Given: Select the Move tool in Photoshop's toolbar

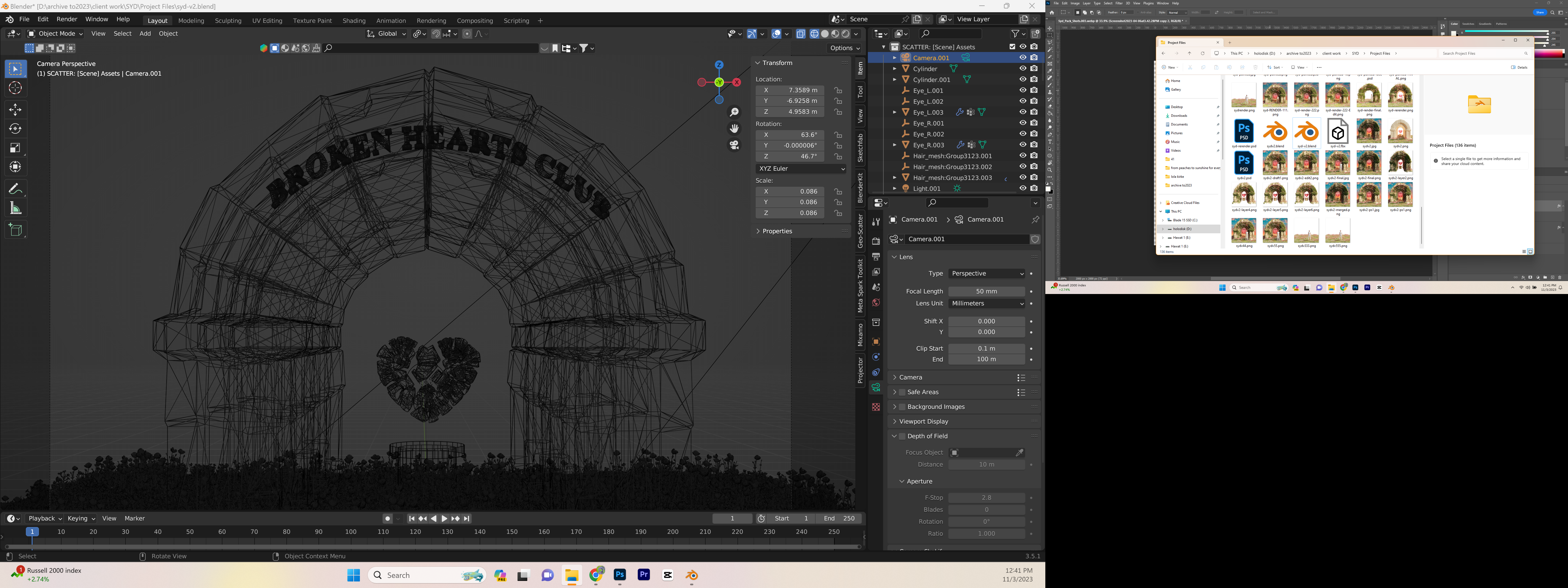Looking at the screenshot, I should pos(1049,28).
